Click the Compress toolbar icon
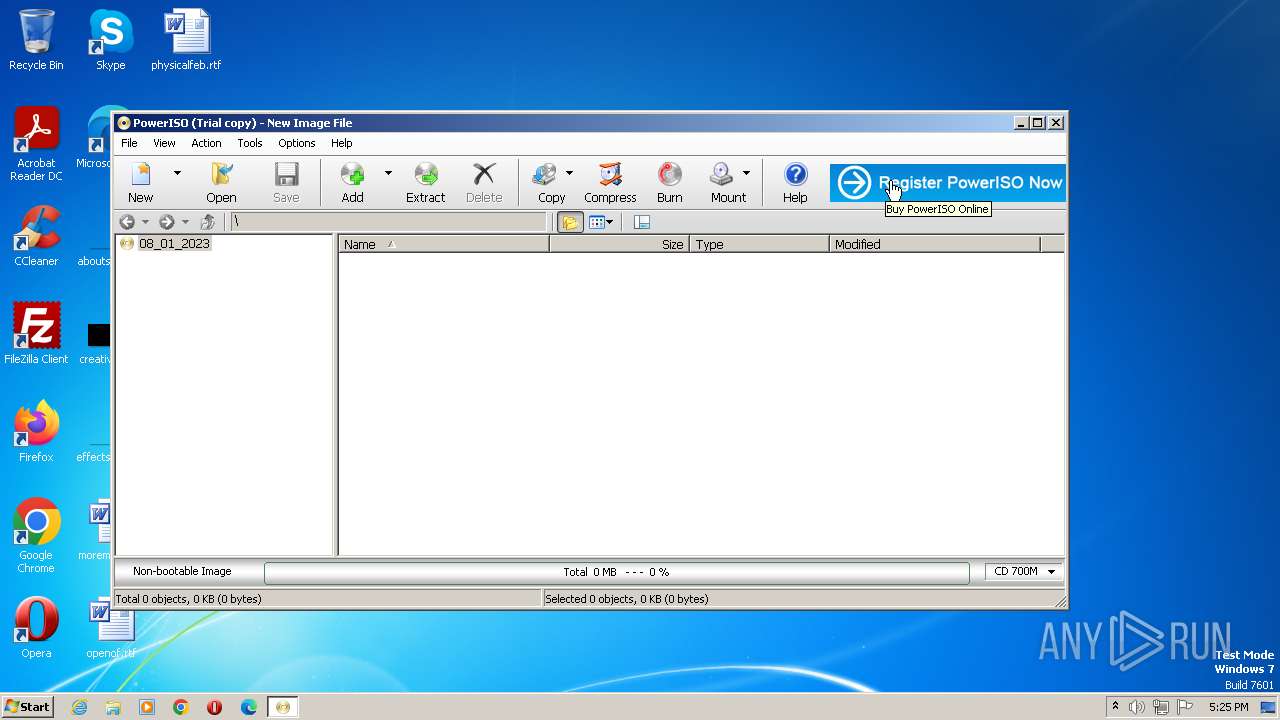 [x=610, y=183]
